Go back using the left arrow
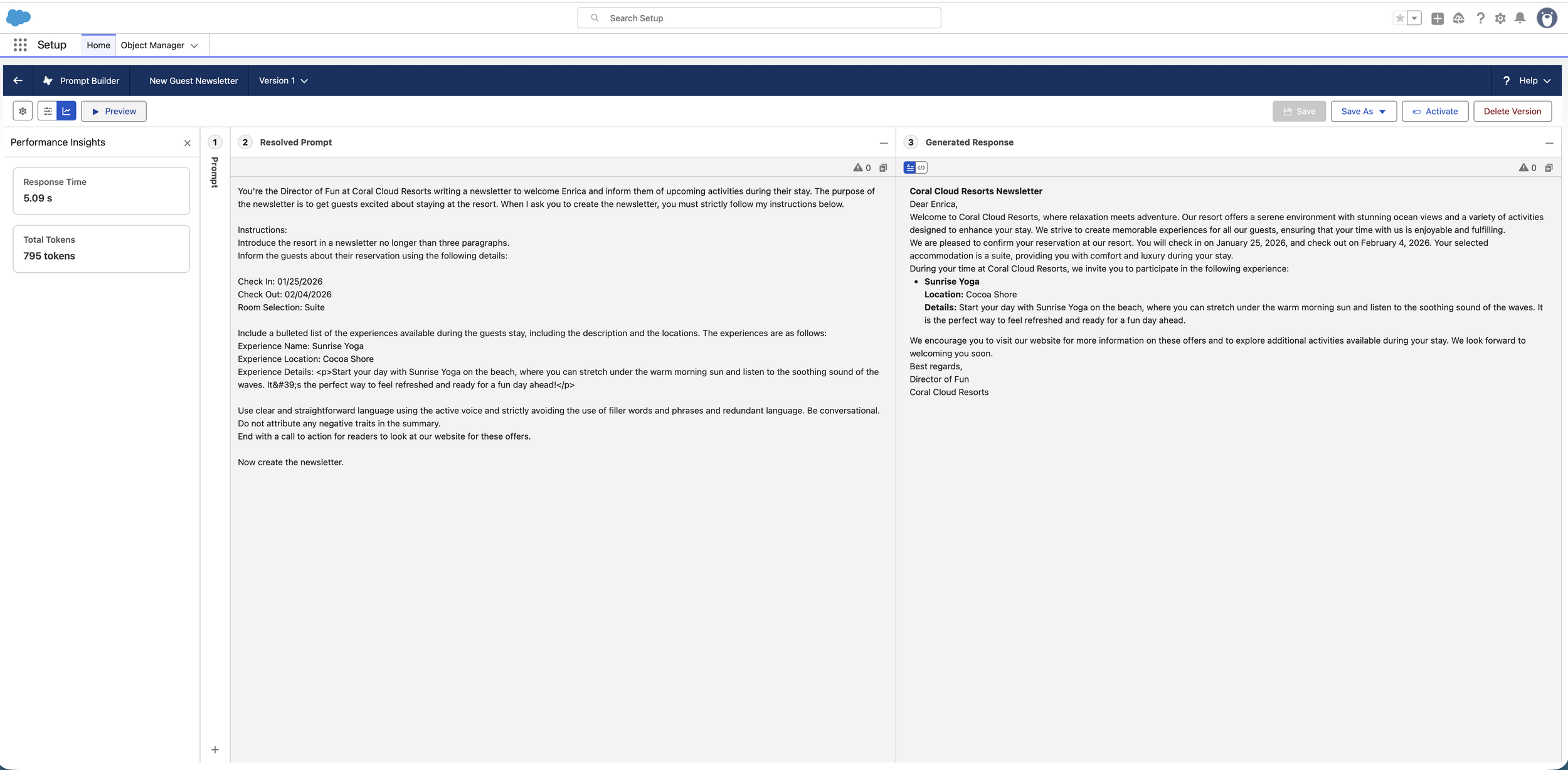1568x770 pixels. point(18,80)
